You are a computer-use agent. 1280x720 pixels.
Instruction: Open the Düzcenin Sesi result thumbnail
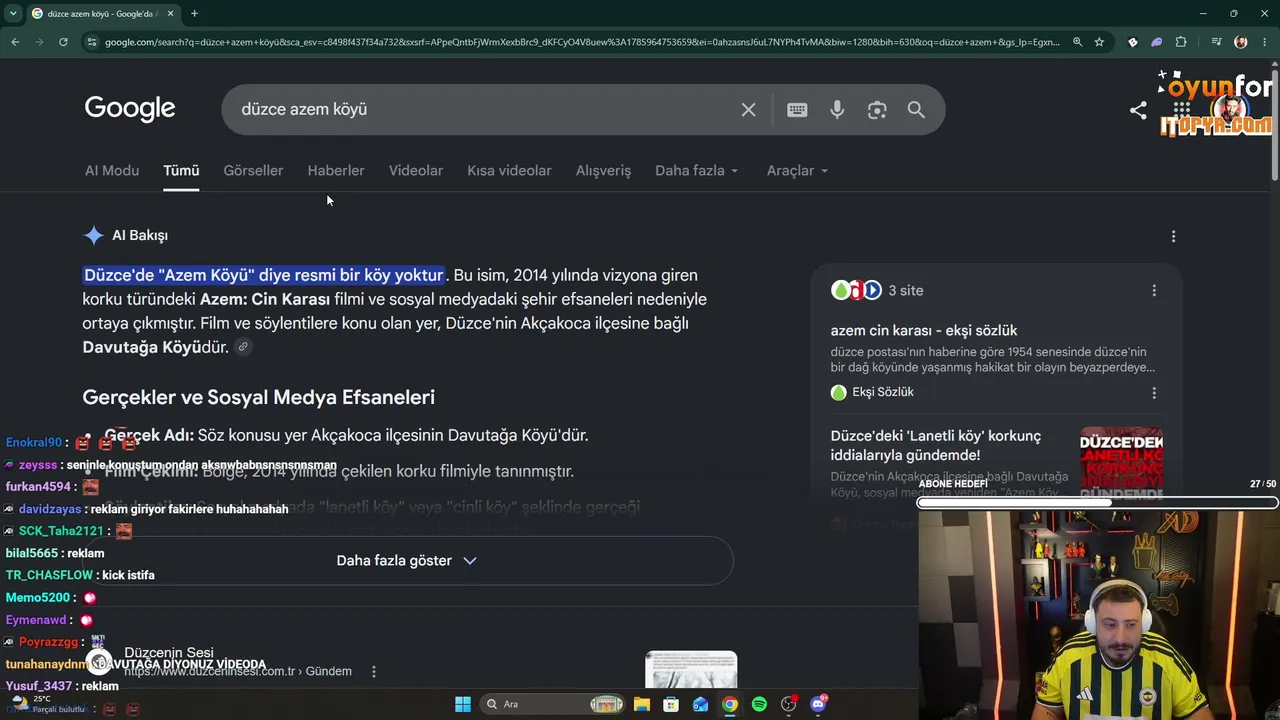pos(691,670)
